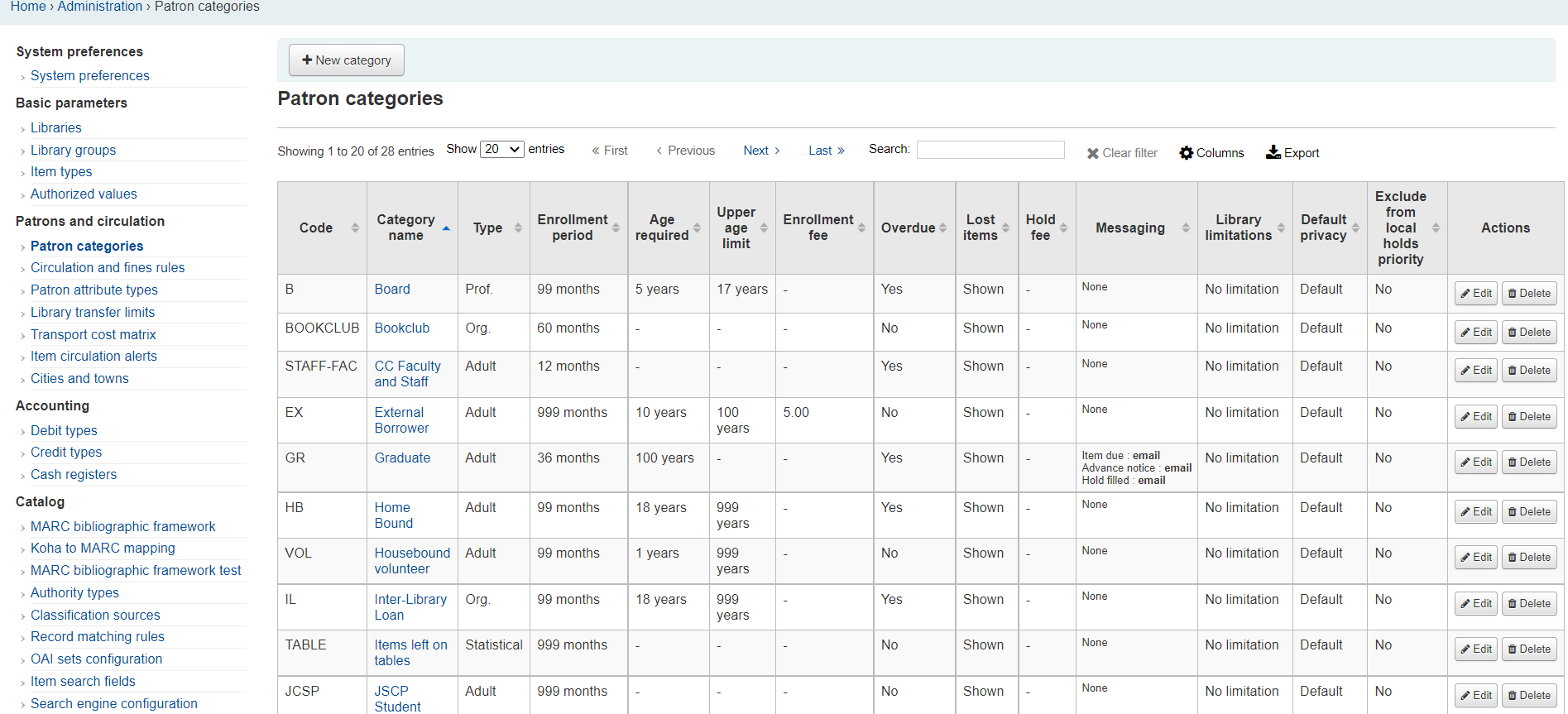The height and width of the screenshot is (714, 1568).
Task: Open Transport cost matrix
Action: [94, 335]
